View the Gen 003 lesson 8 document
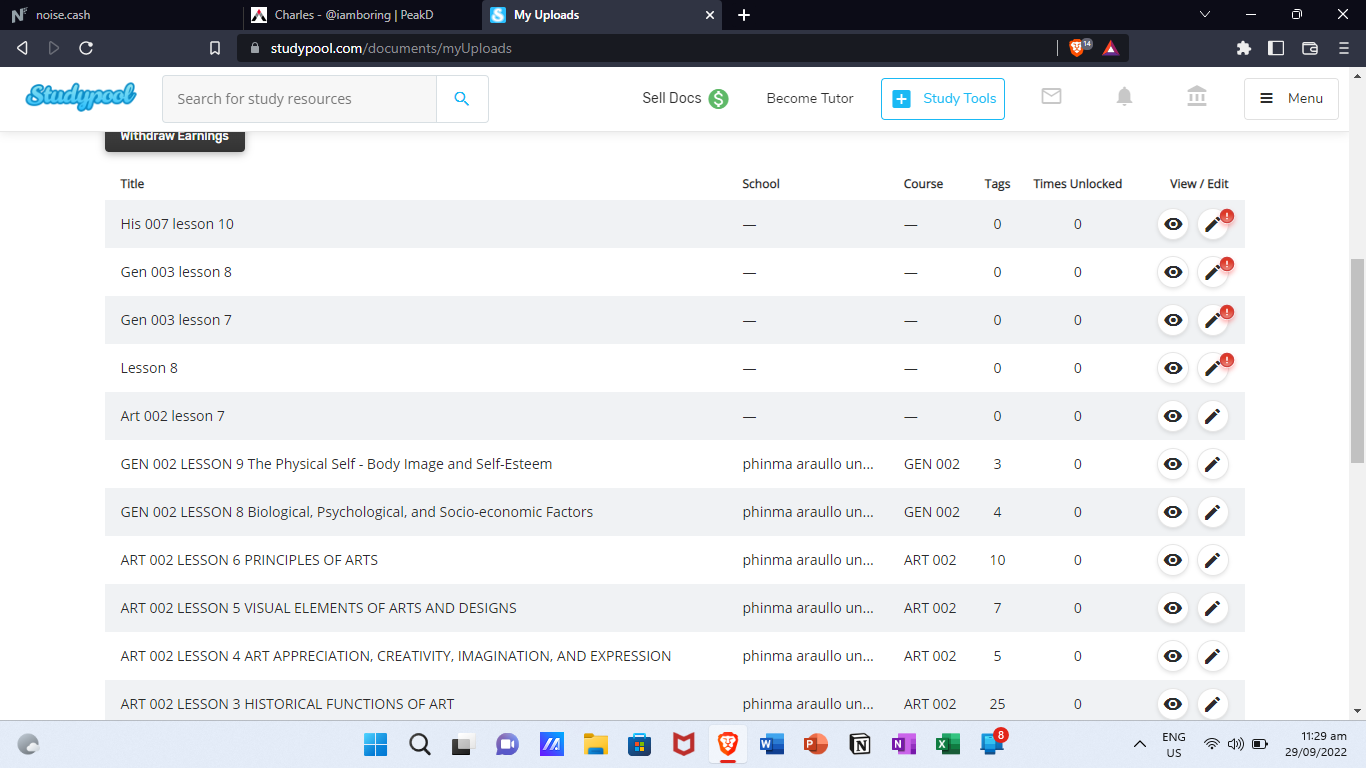 point(1173,272)
